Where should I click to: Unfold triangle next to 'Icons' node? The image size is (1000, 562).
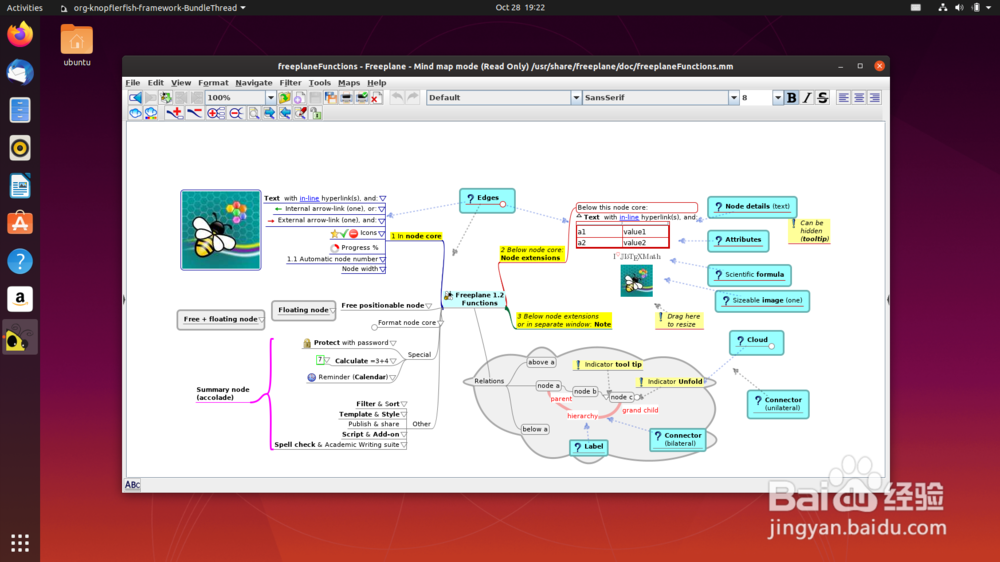point(382,233)
